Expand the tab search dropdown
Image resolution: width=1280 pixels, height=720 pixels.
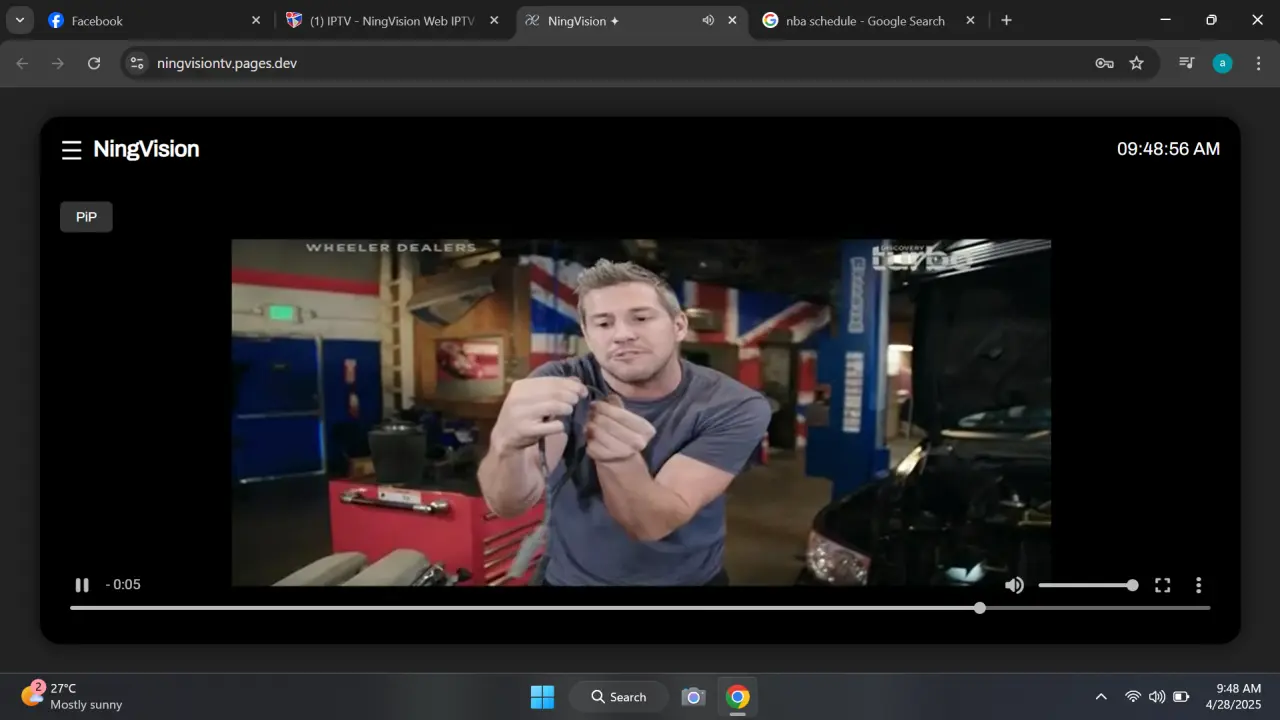click(x=19, y=20)
